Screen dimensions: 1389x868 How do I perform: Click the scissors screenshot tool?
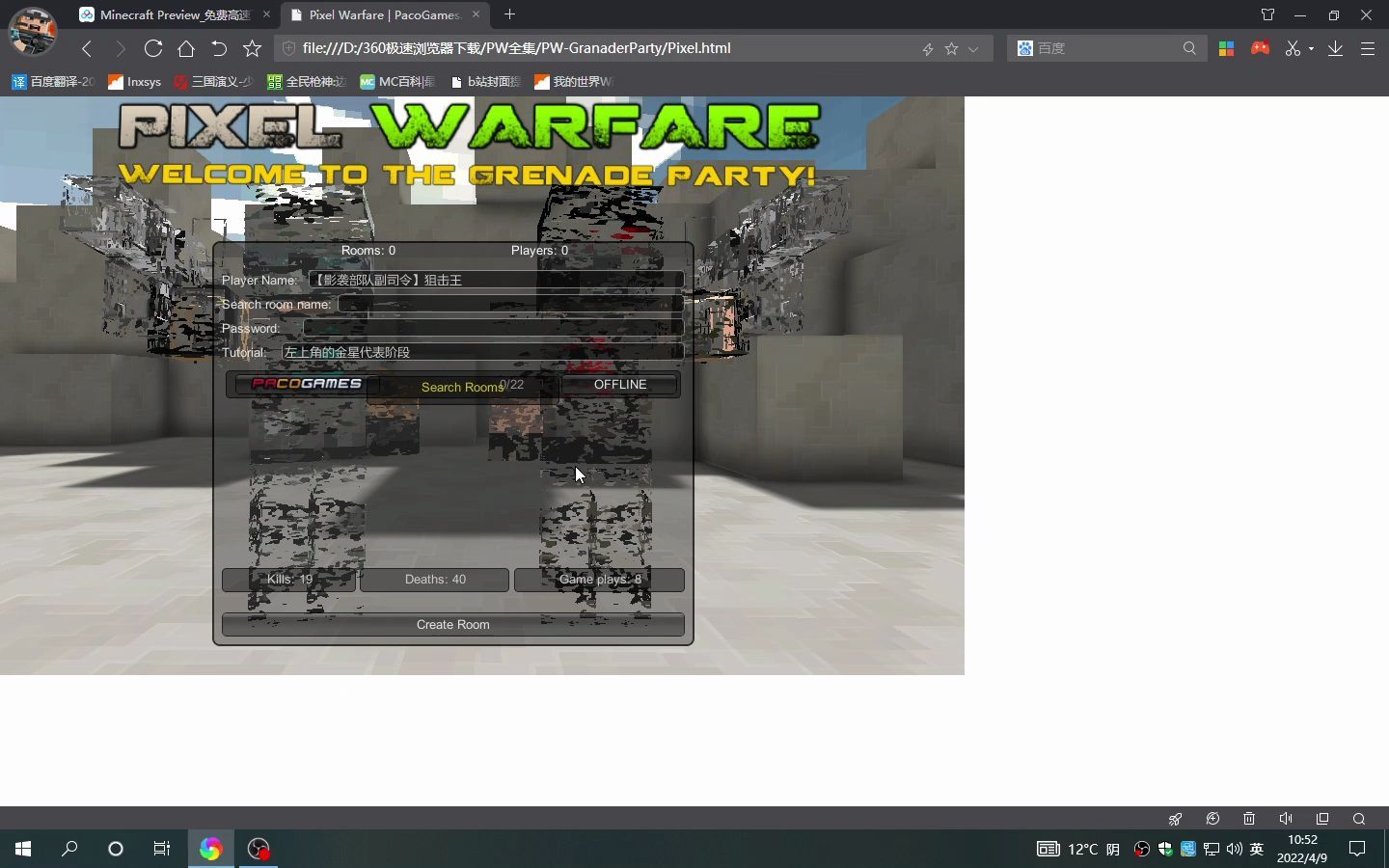1293,48
